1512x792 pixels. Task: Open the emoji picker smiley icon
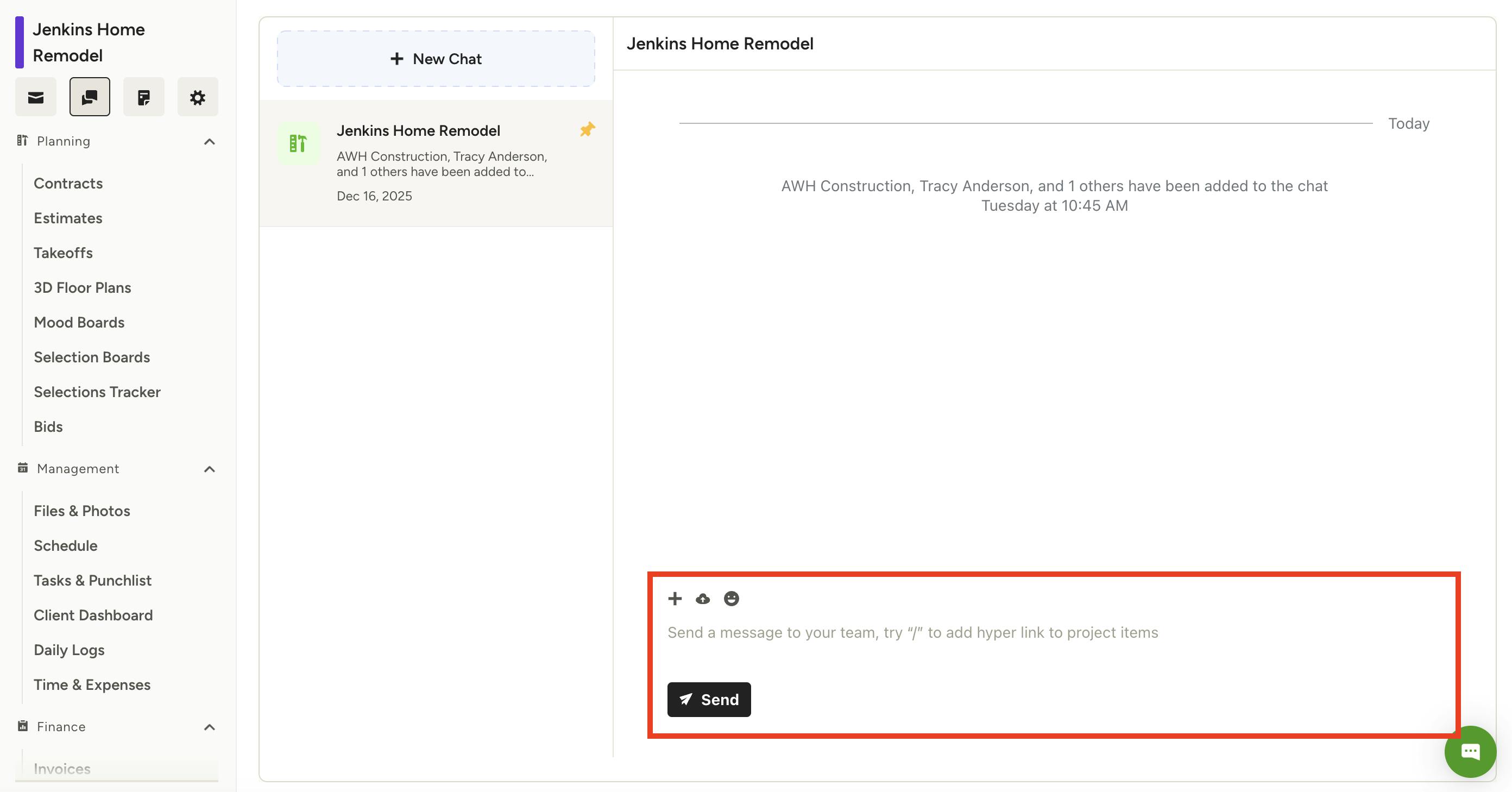(732, 598)
